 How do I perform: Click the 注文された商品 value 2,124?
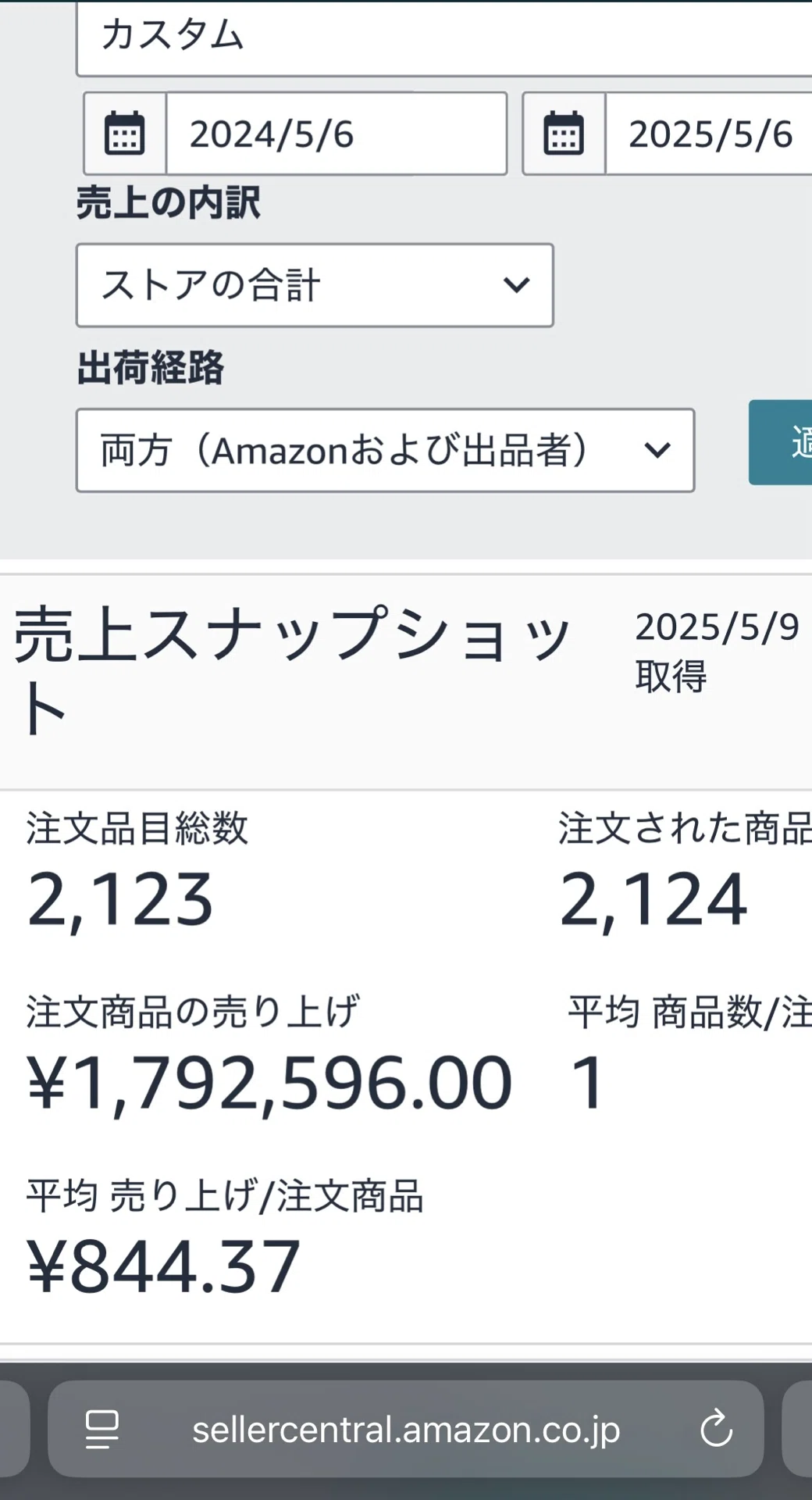click(x=654, y=901)
